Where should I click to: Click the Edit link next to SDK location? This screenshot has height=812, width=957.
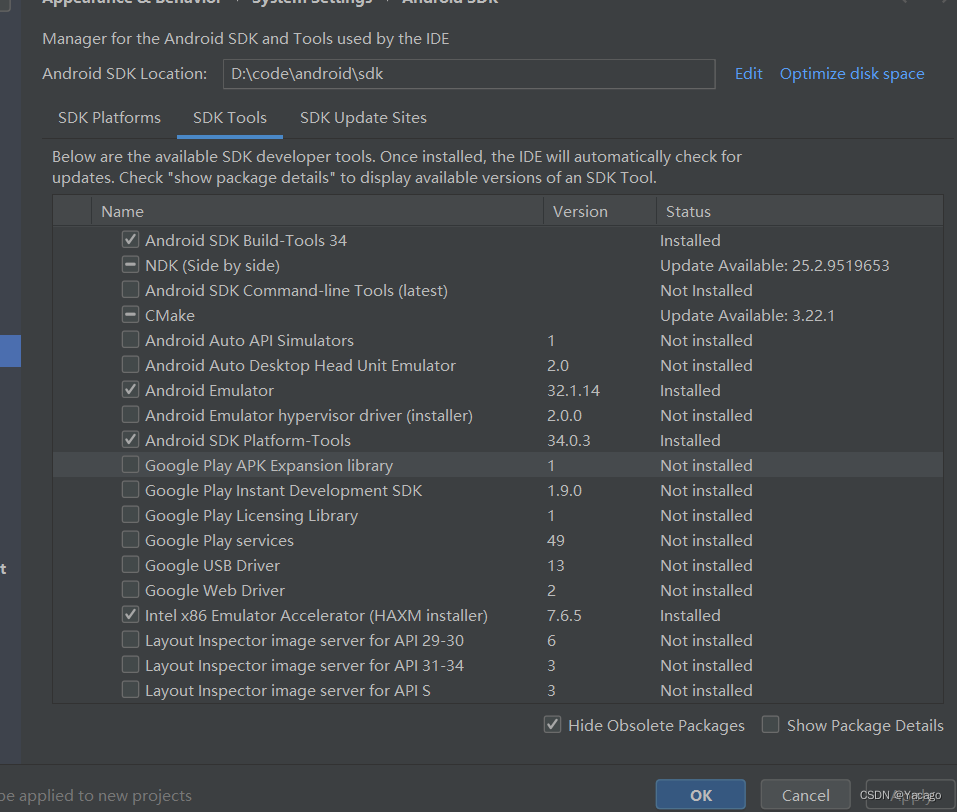point(748,73)
